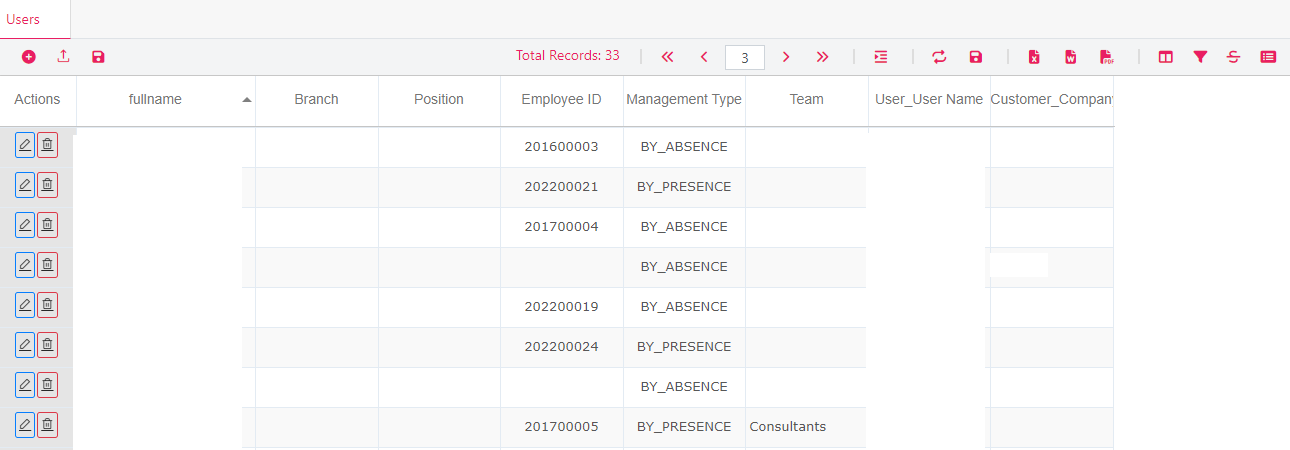This screenshot has width=1290, height=450.
Task: Toggle sort arrow on fullname column
Action: coord(246,100)
